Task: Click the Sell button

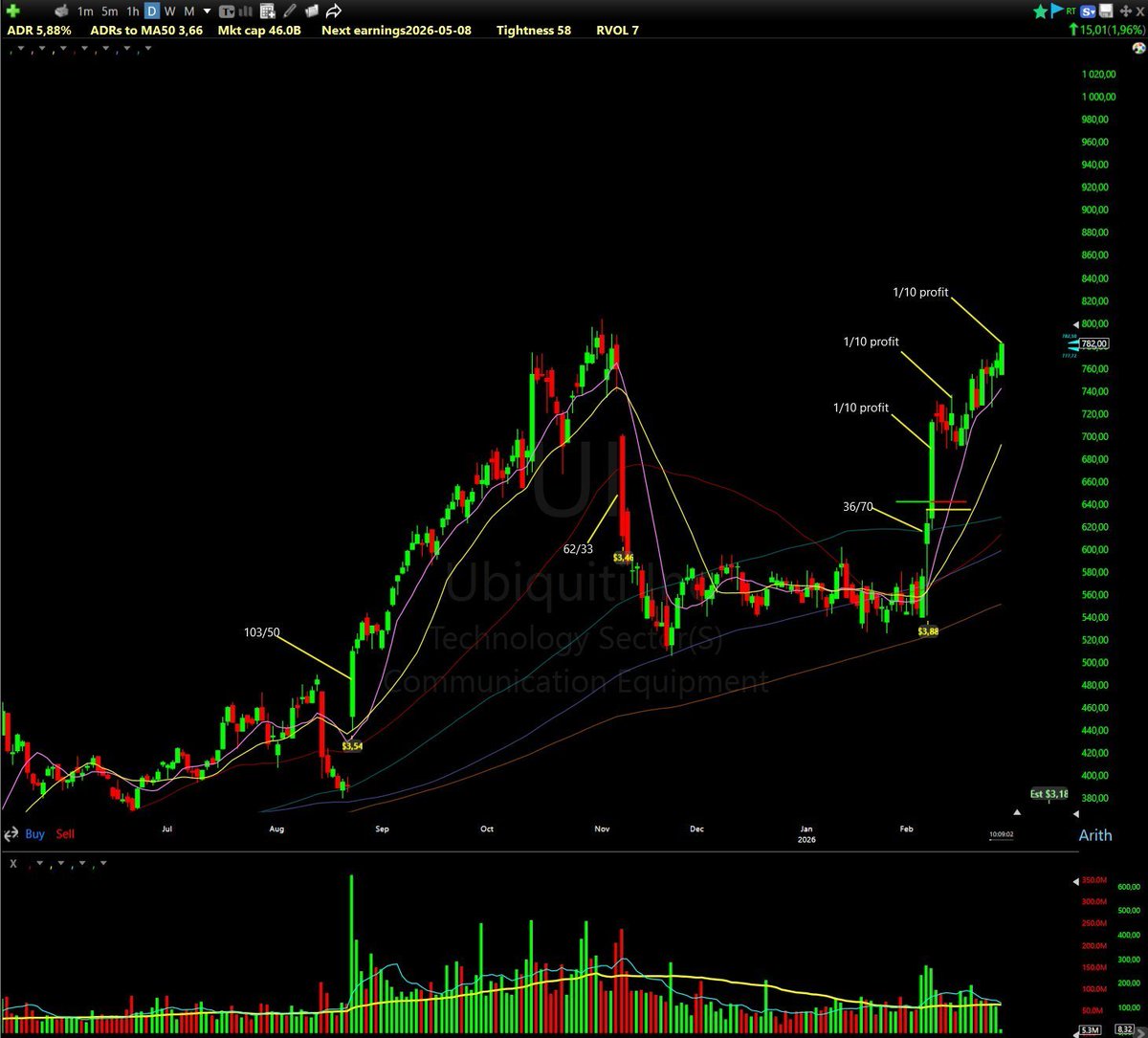Action: coord(65,834)
